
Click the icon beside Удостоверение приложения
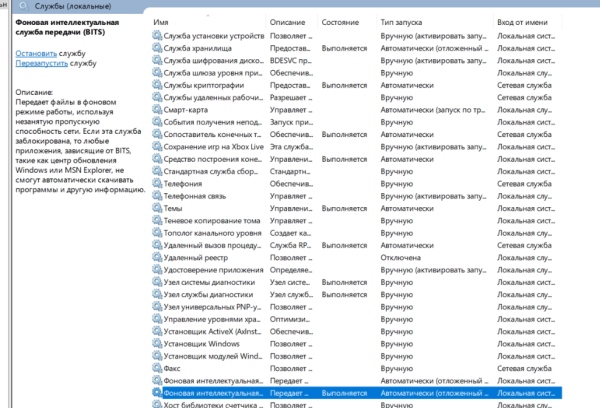pyautogui.click(x=157, y=270)
